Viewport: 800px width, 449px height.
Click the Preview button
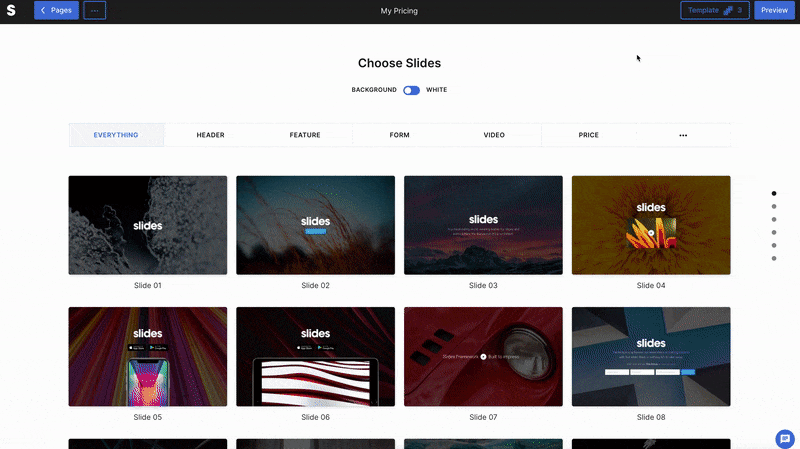774,10
